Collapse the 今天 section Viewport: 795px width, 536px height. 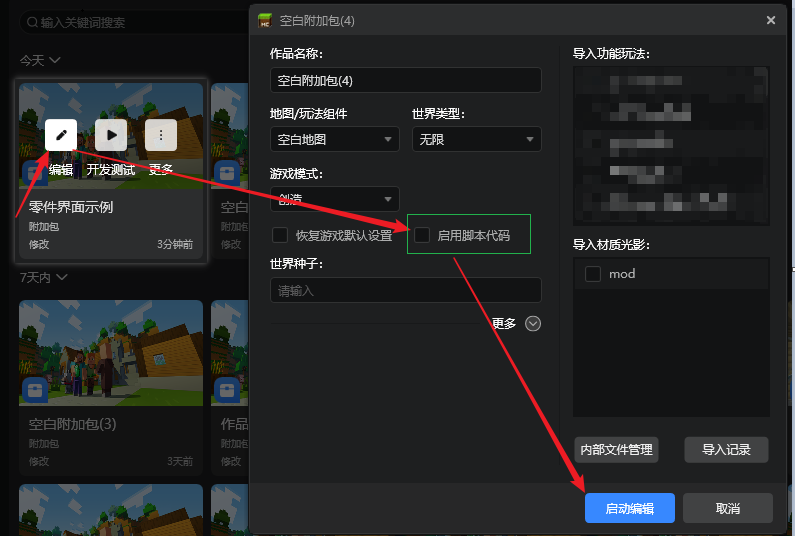tap(55, 60)
